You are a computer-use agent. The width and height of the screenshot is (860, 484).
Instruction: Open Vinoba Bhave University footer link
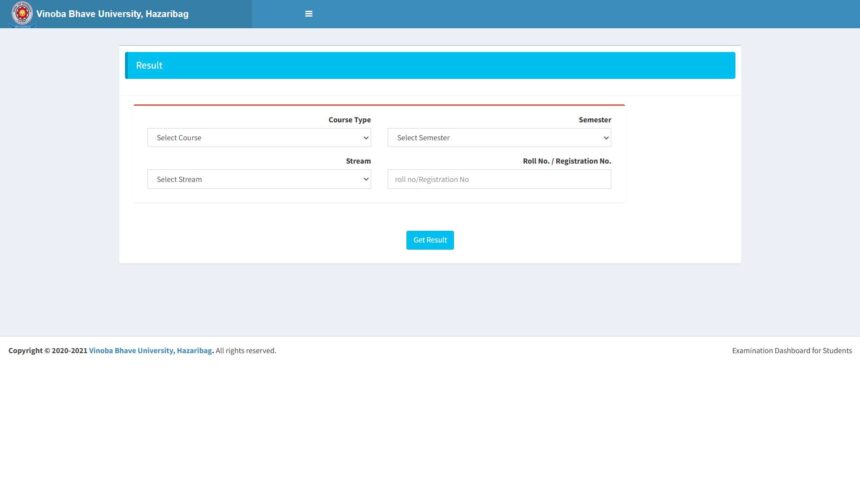click(150, 351)
